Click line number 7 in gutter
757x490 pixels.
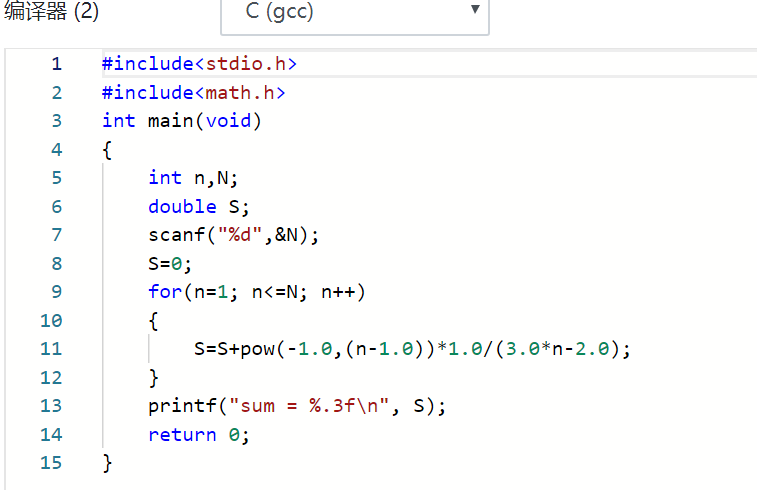56,235
